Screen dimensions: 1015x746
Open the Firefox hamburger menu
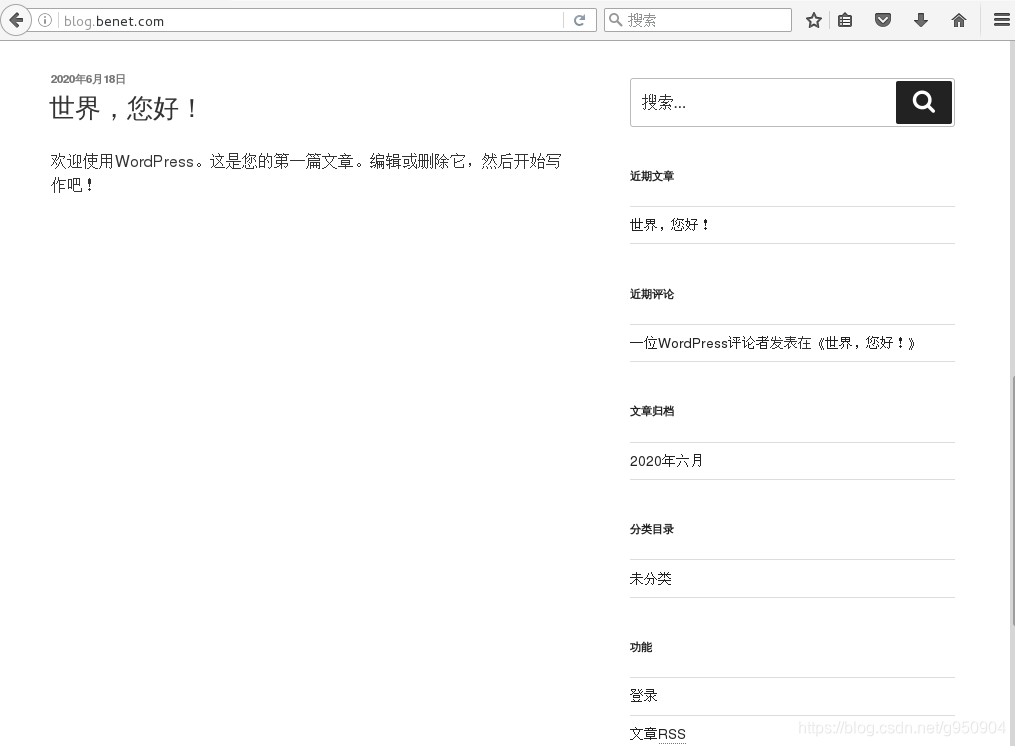[x=1001, y=19]
